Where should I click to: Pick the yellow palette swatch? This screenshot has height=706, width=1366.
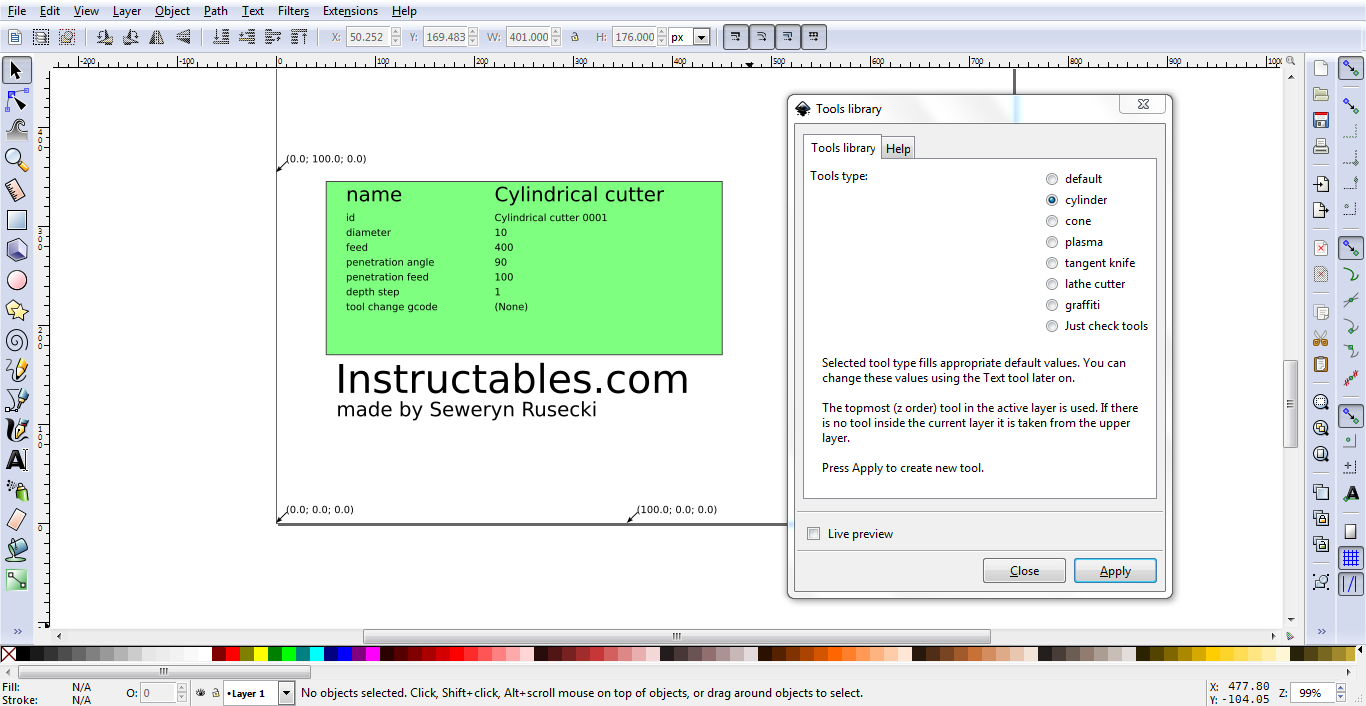coord(260,654)
